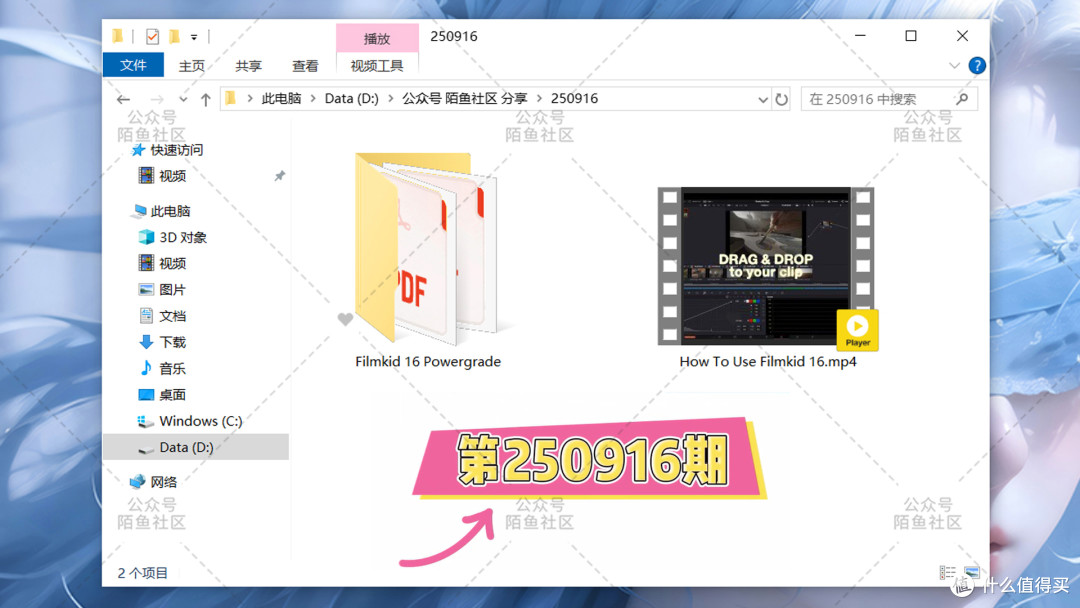Viewport: 1080px width, 608px height.
Task: Go up one folder level
Action: point(205,99)
